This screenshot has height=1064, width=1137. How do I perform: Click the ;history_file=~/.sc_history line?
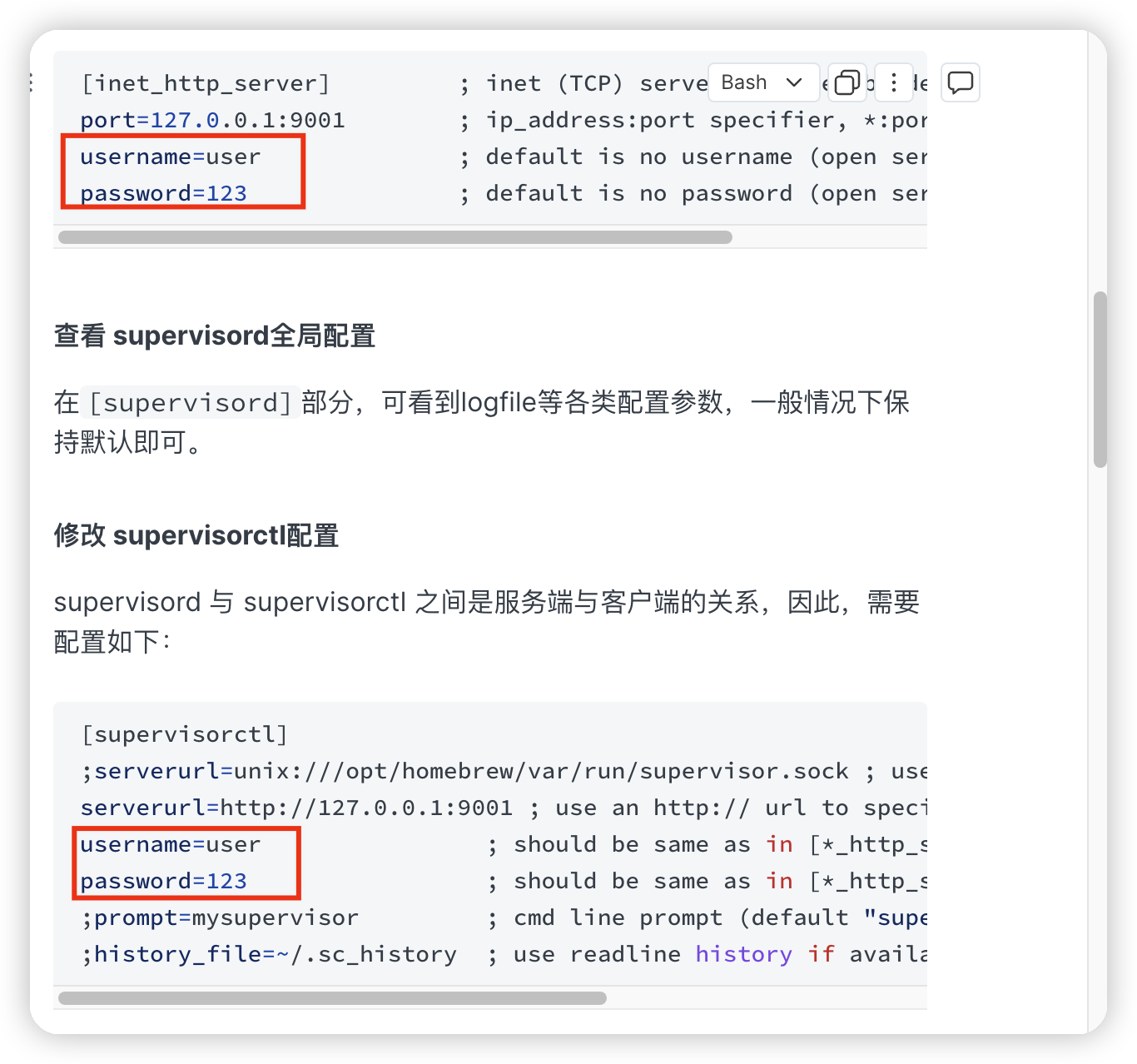click(x=269, y=955)
